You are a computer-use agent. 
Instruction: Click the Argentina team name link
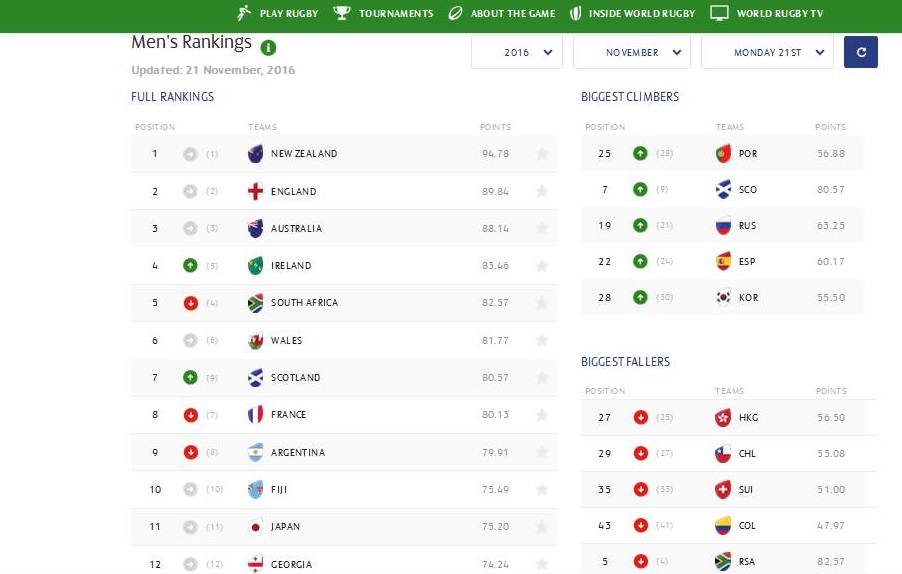point(298,453)
